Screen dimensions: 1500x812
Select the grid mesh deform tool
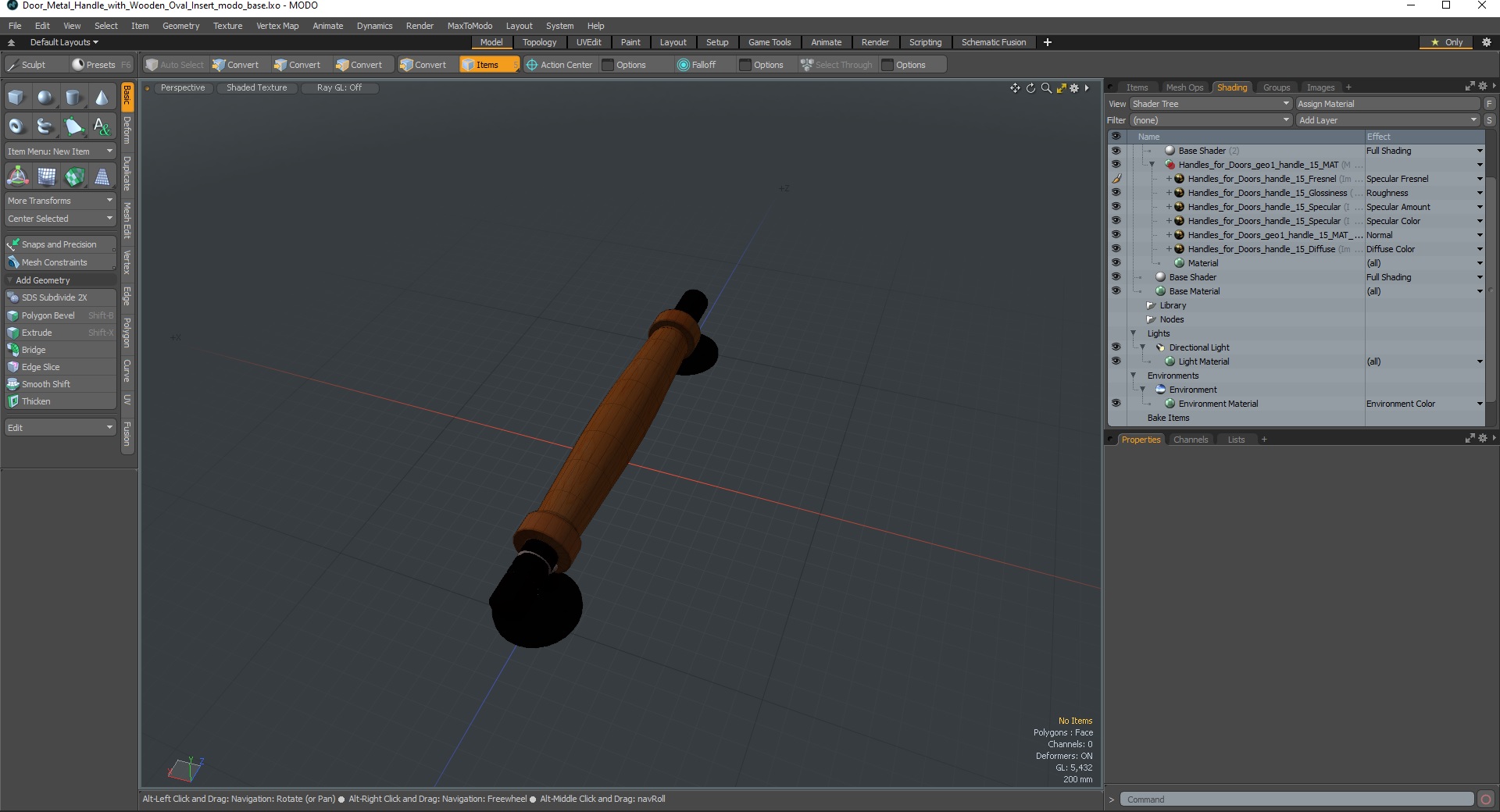coord(46,177)
